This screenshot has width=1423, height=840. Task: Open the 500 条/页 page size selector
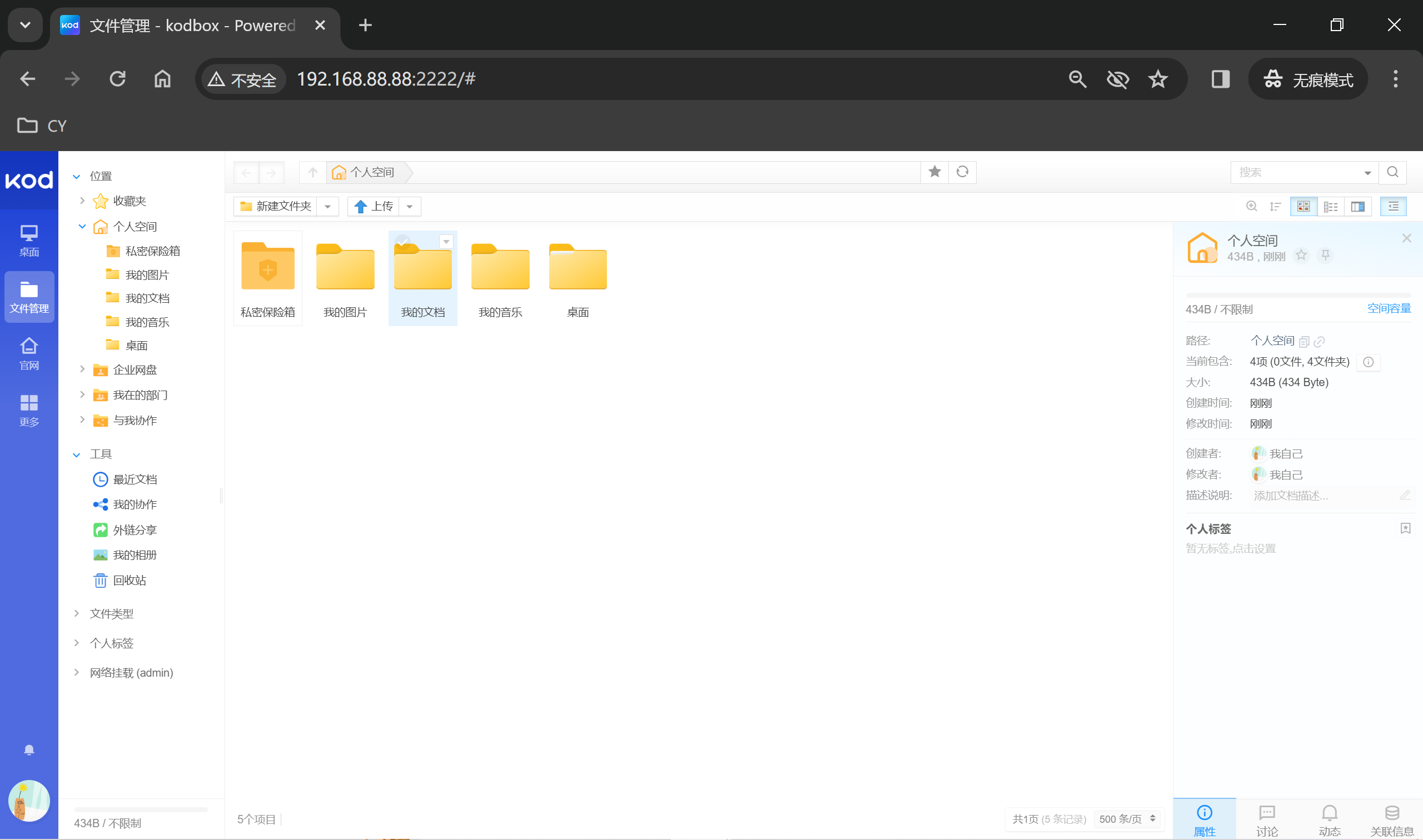click(1127, 819)
